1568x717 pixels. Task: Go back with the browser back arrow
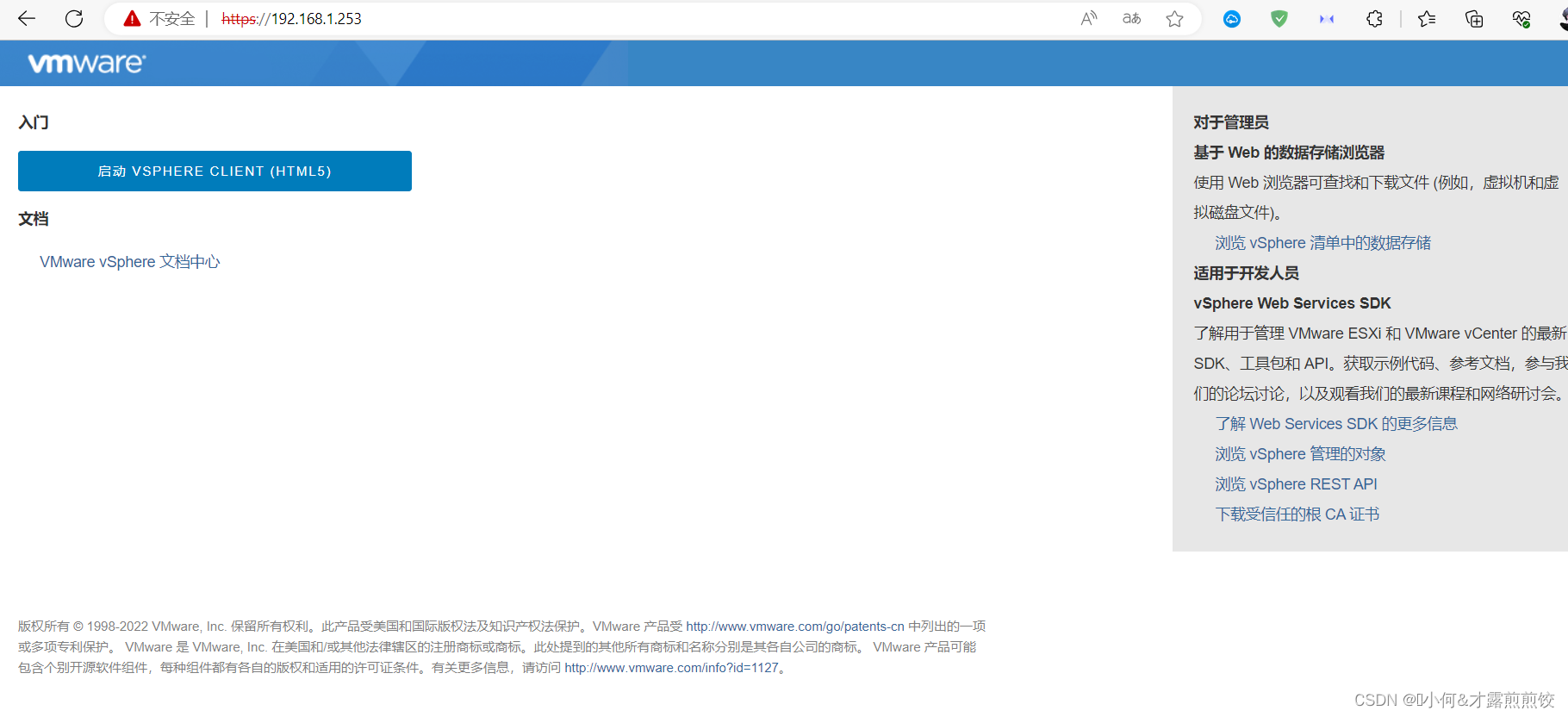27,19
